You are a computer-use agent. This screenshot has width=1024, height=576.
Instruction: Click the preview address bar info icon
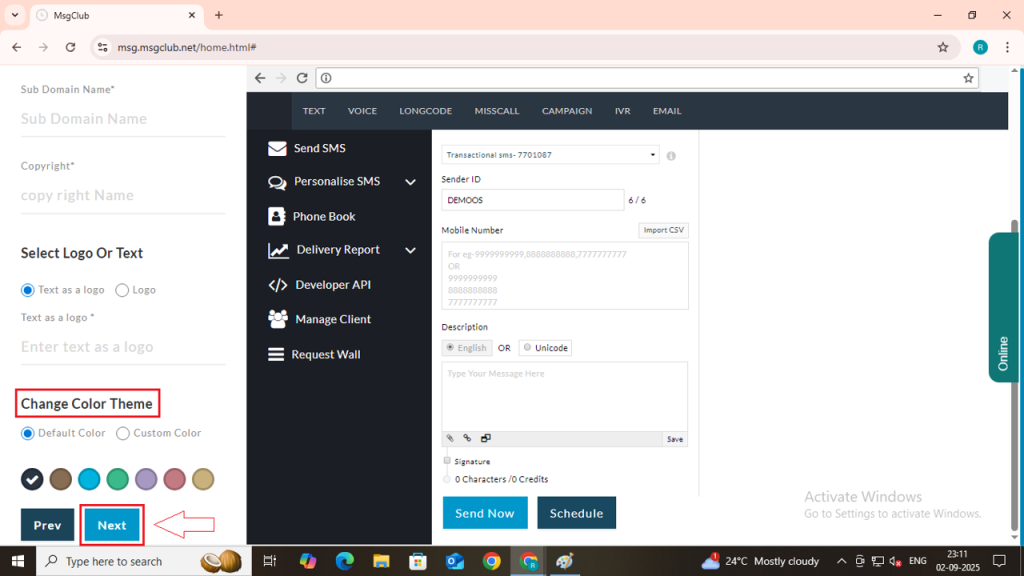tap(326, 78)
